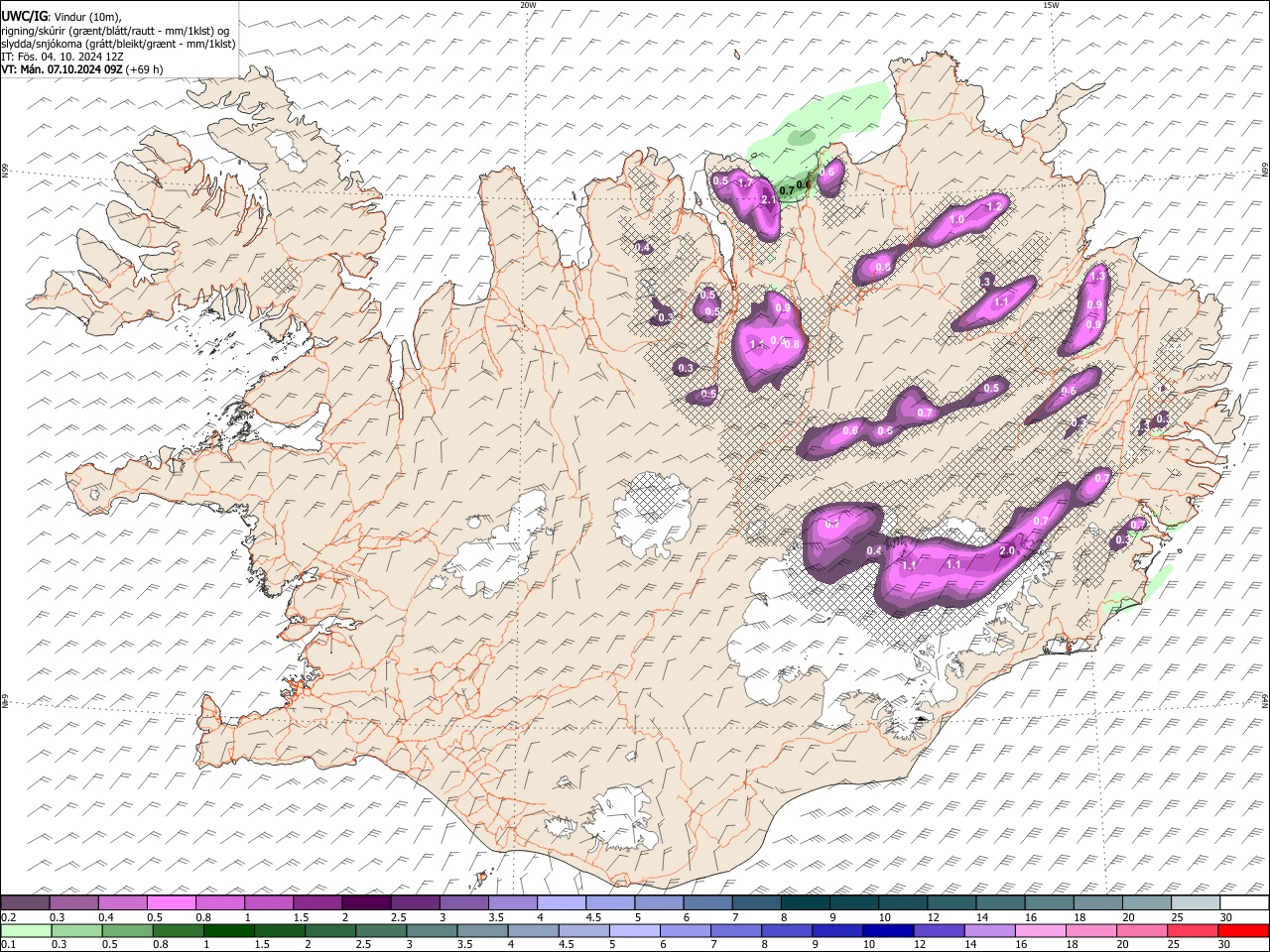The image size is (1270, 952).
Task: Pick upper legend row 0.4 orchid swatch
Action: (122, 903)
